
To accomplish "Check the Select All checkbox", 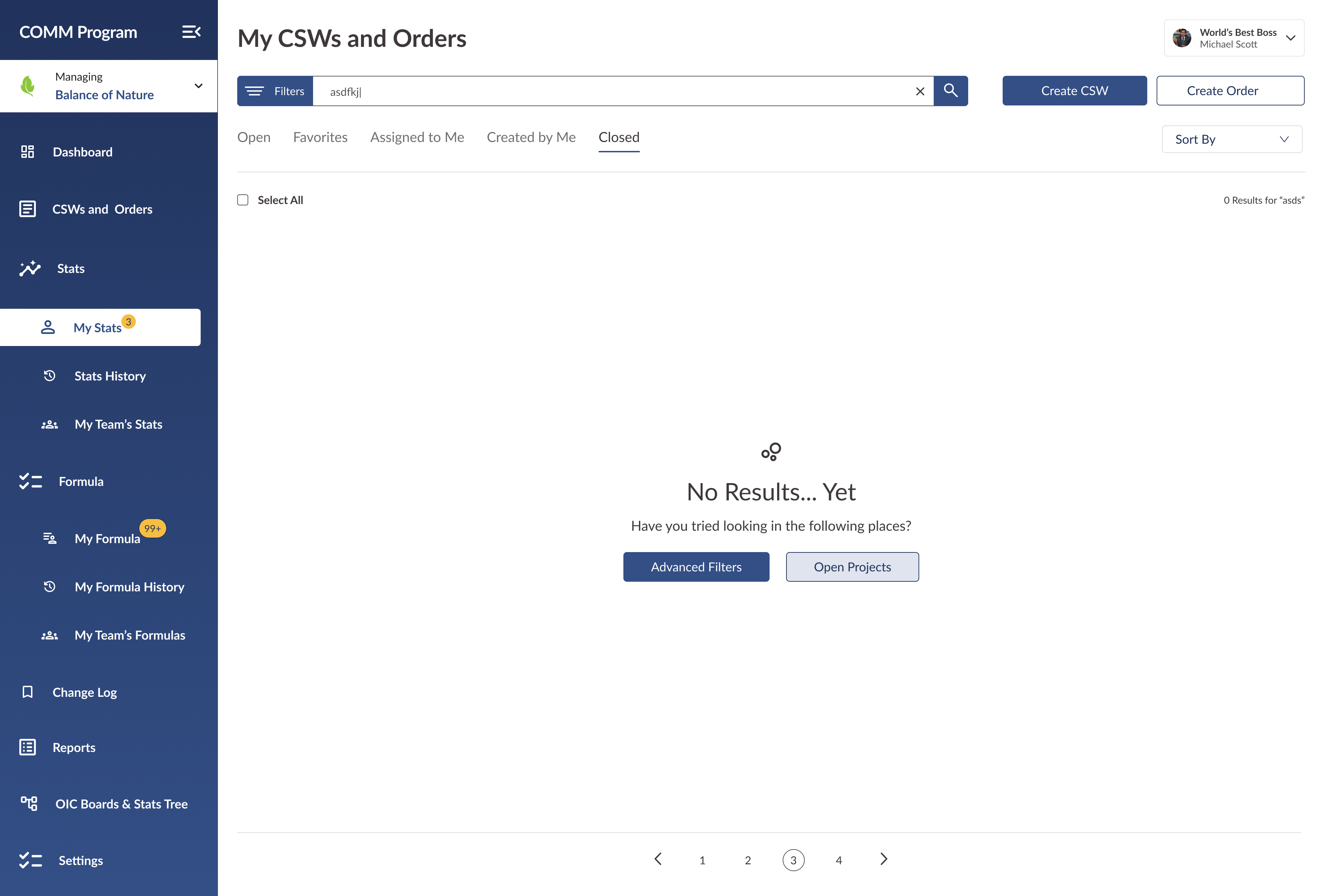I will [243, 200].
